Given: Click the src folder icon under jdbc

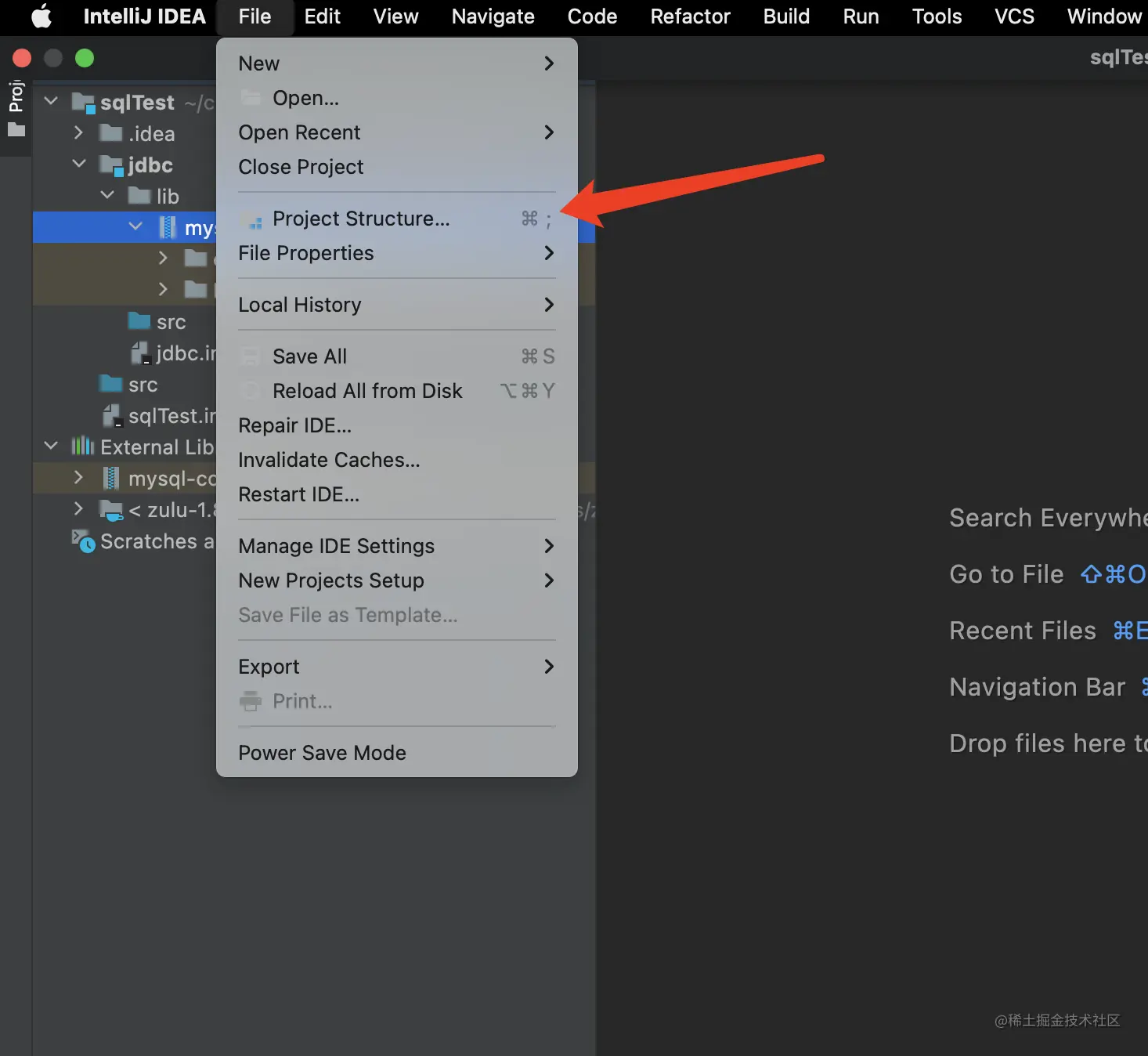Looking at the screenshot, I should [139, 320].
